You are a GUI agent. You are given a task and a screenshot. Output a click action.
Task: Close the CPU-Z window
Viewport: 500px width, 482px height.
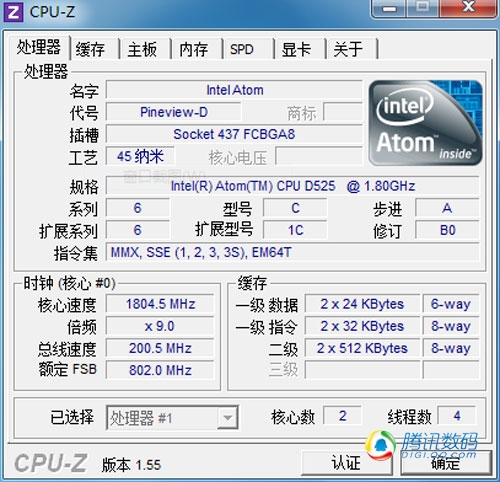pyautogui.click(x=468, y=7)
